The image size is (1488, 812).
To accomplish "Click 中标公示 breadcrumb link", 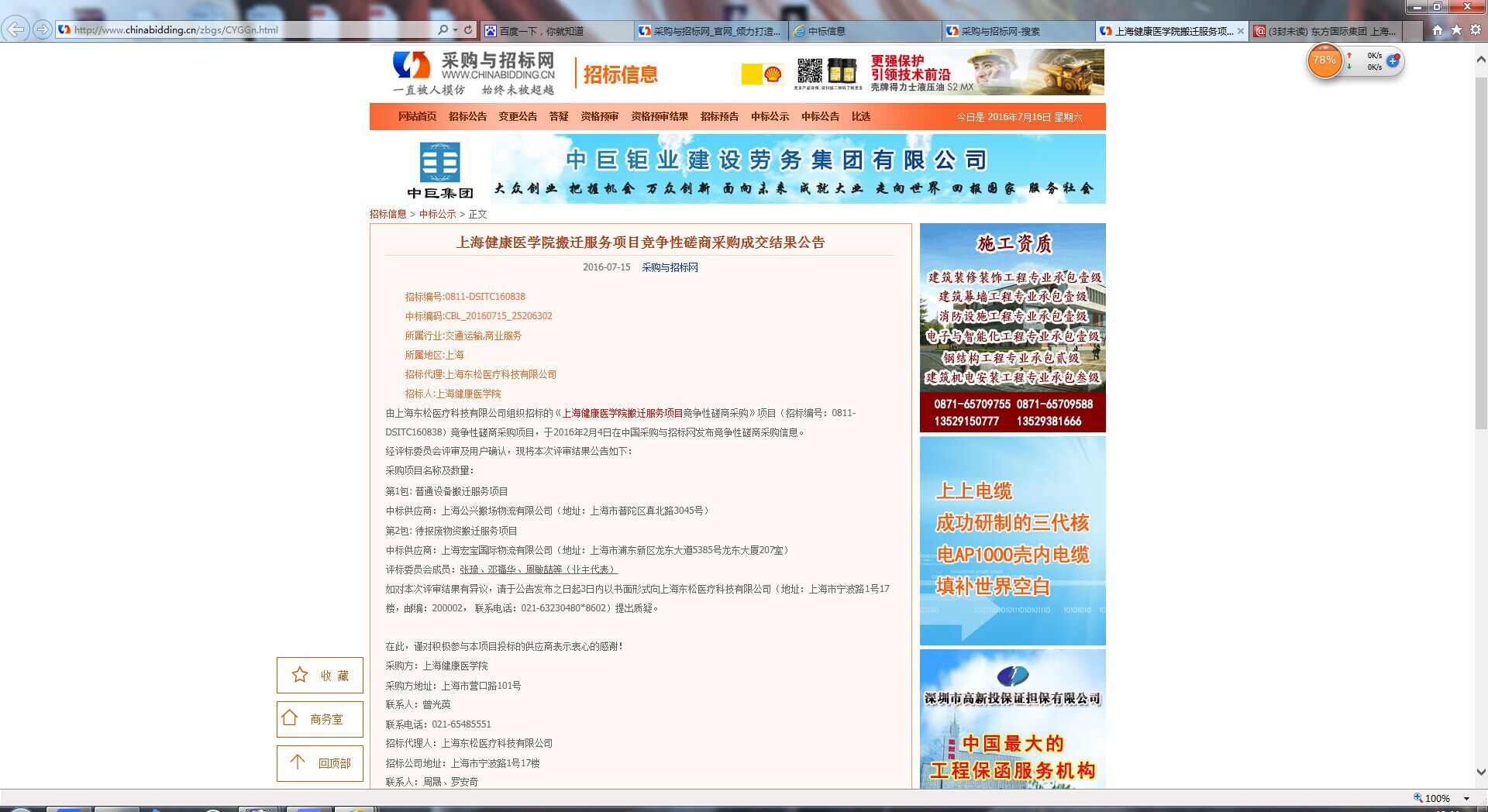I will (x=437, y=214).
